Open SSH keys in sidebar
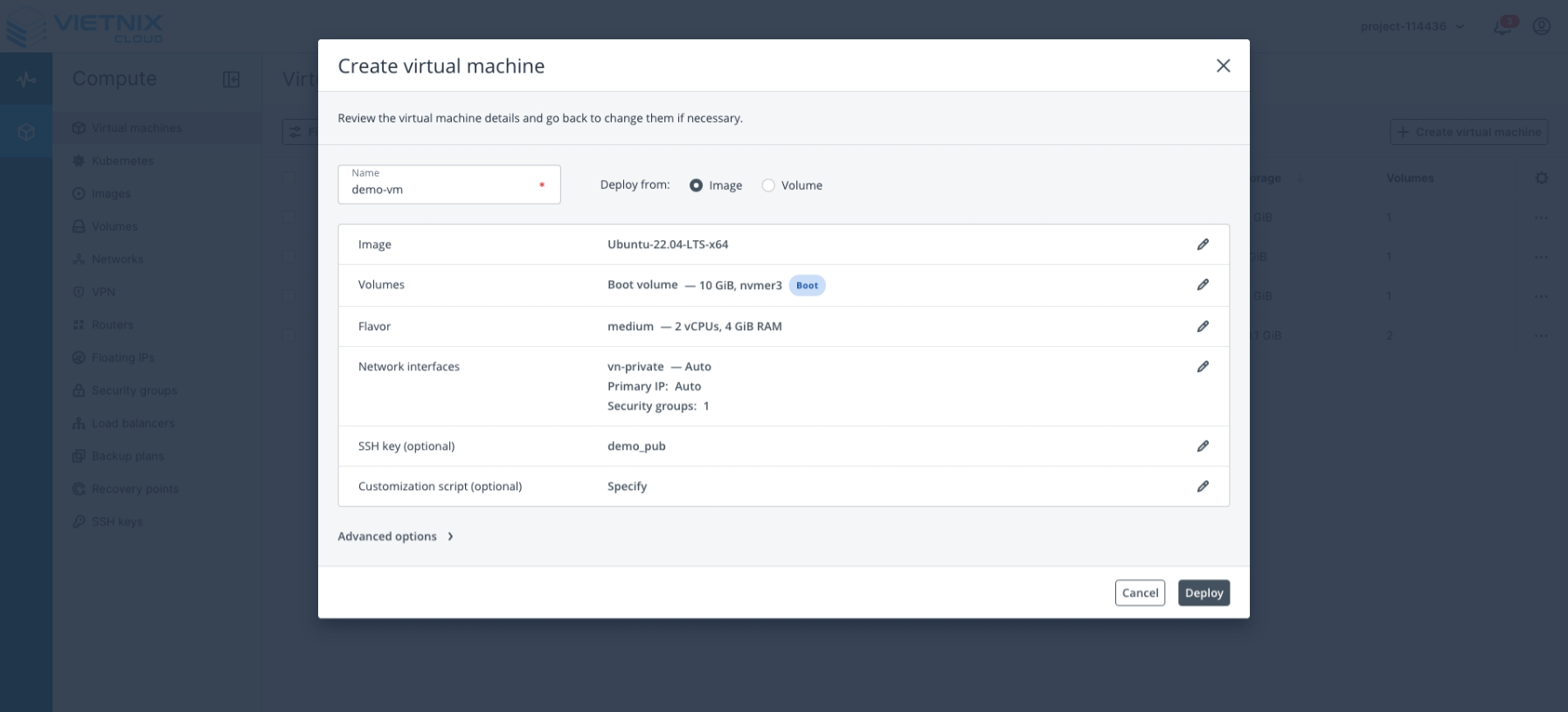Viewport: 1568px width, 712px height. point(157,521)
